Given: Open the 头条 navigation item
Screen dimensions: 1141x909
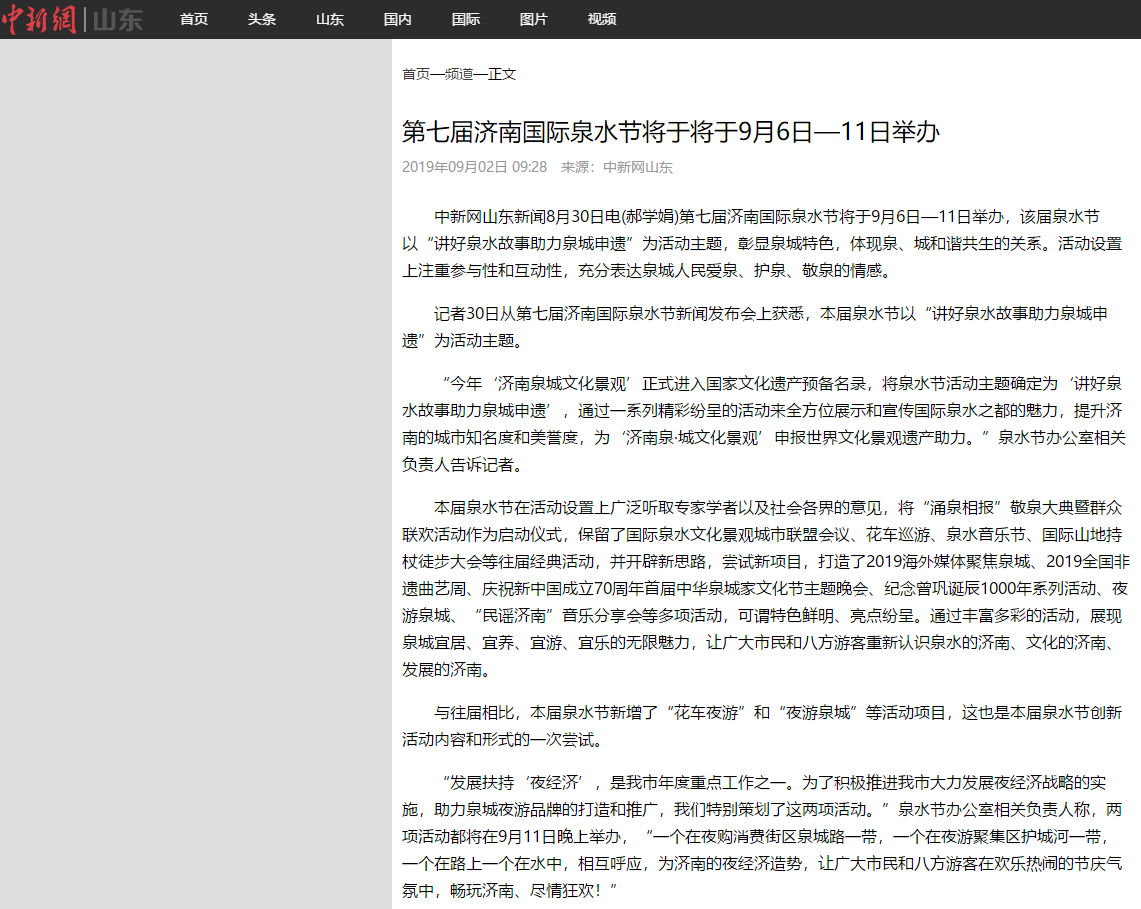Looking at the screenshot, I should [262, 20].
